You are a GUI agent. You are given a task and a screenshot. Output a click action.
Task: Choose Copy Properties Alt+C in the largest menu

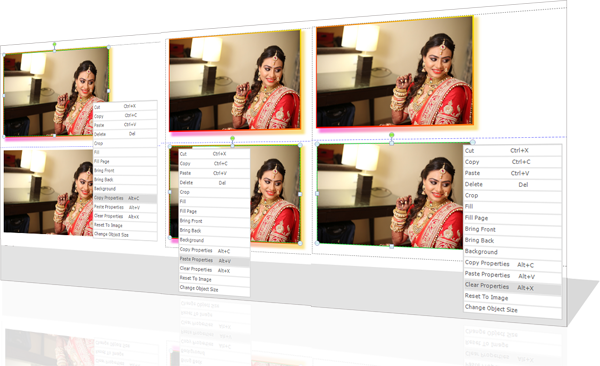tap(512, 264)
